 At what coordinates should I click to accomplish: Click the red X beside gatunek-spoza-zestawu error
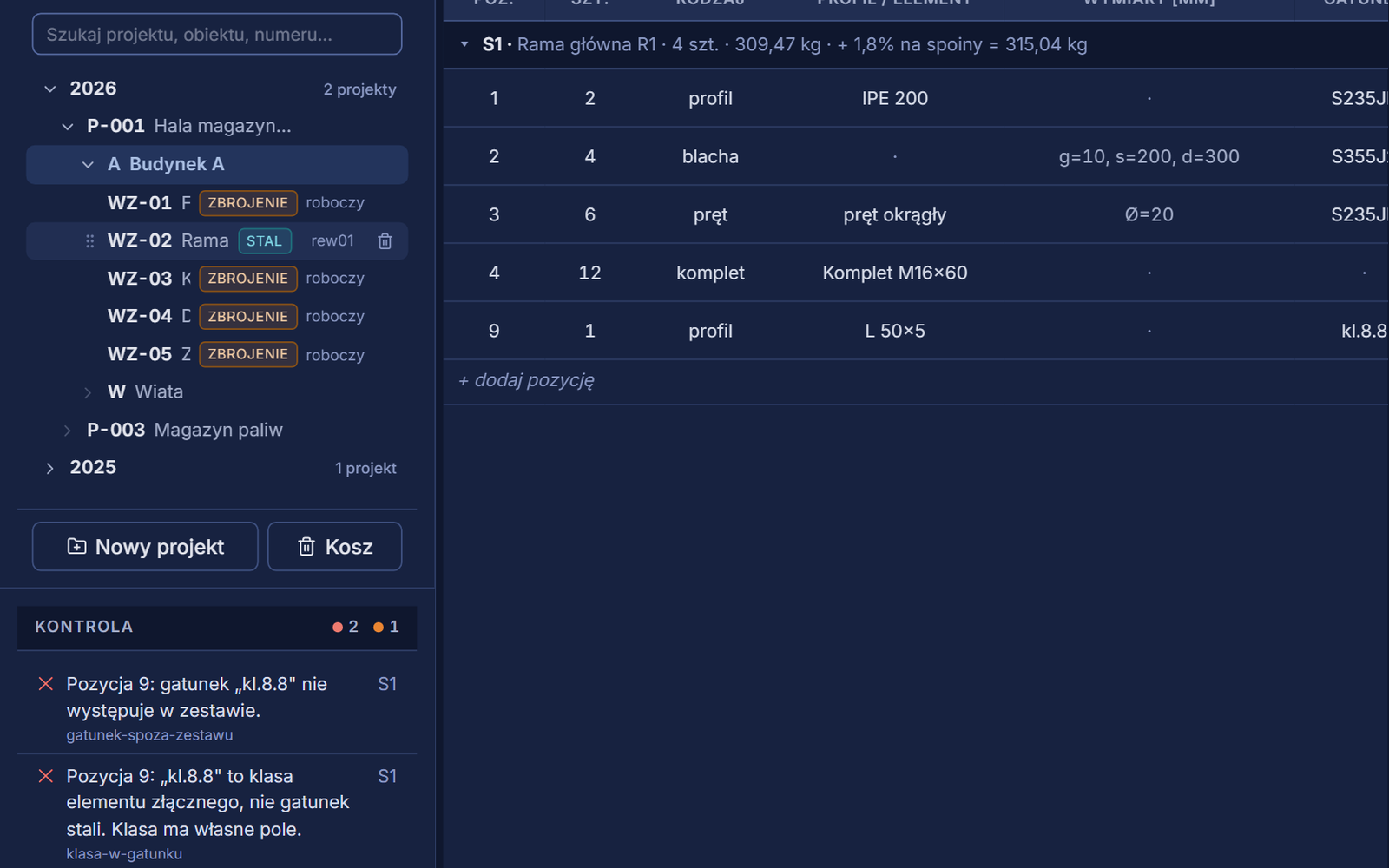(x=46, y=684)
